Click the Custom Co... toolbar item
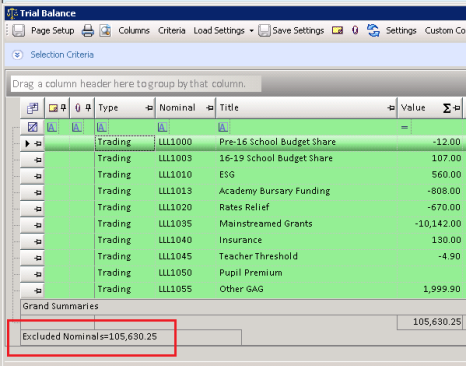Image resolution: width=466 pixels, height=366 pixels. (x=445, y=31)
